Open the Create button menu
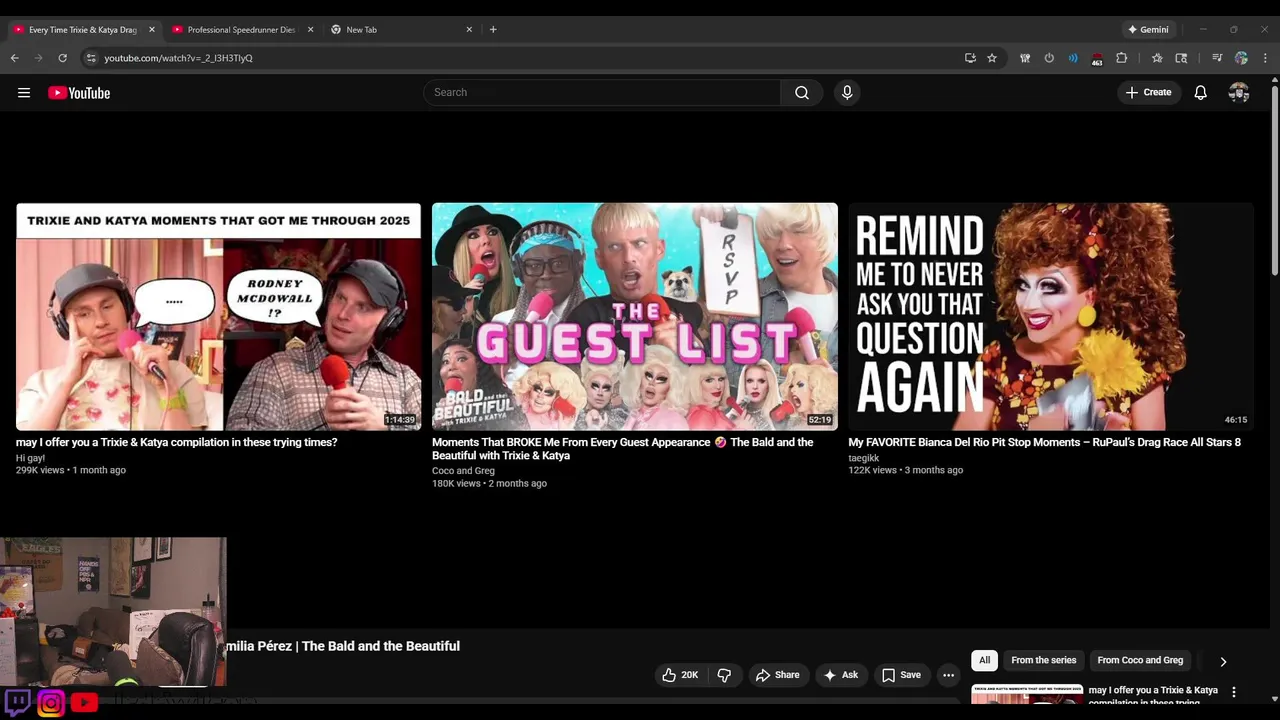 (1148, 93)
